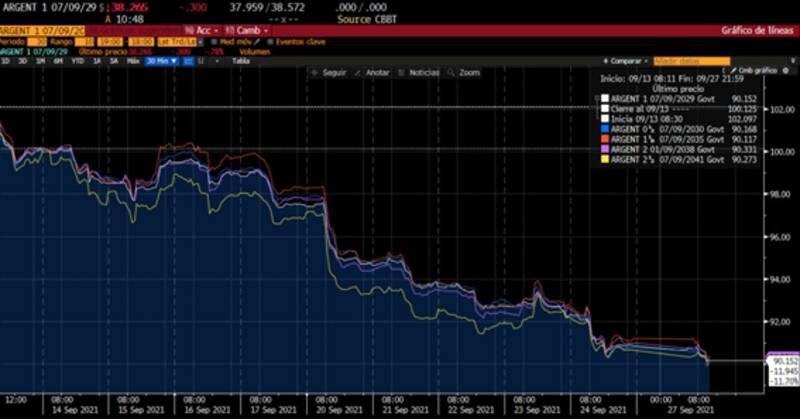Toggle white ARGENT 2029 series swatch
800x419 pixels.
tap(605, 98)
